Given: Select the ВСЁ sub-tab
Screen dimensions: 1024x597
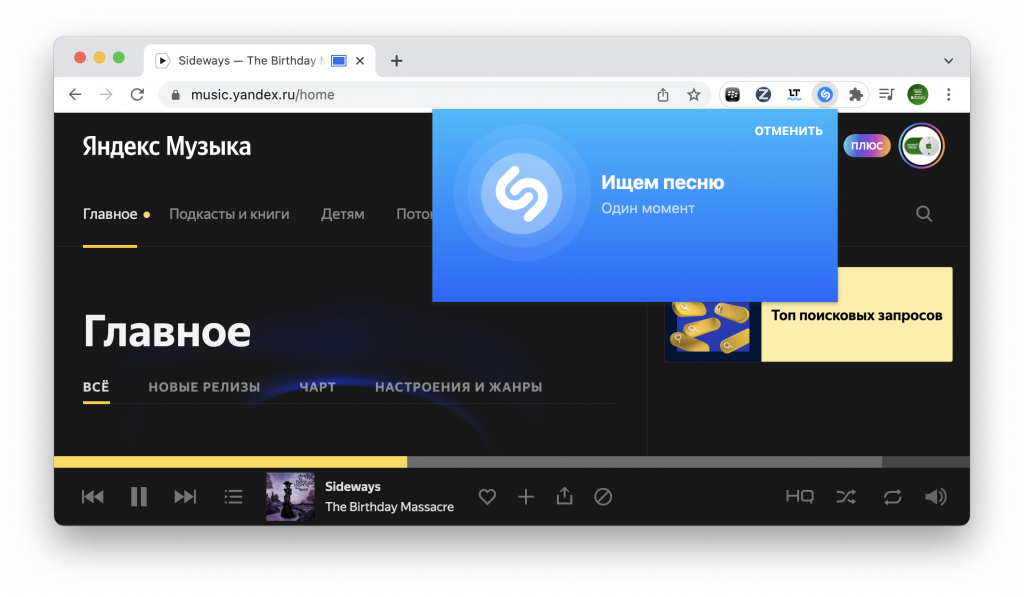Looking at the screenshot, I should (x=96, y=387).
